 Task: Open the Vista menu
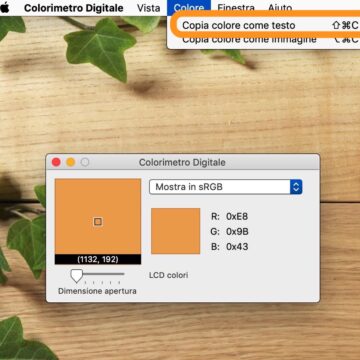[x=148, y=8]
